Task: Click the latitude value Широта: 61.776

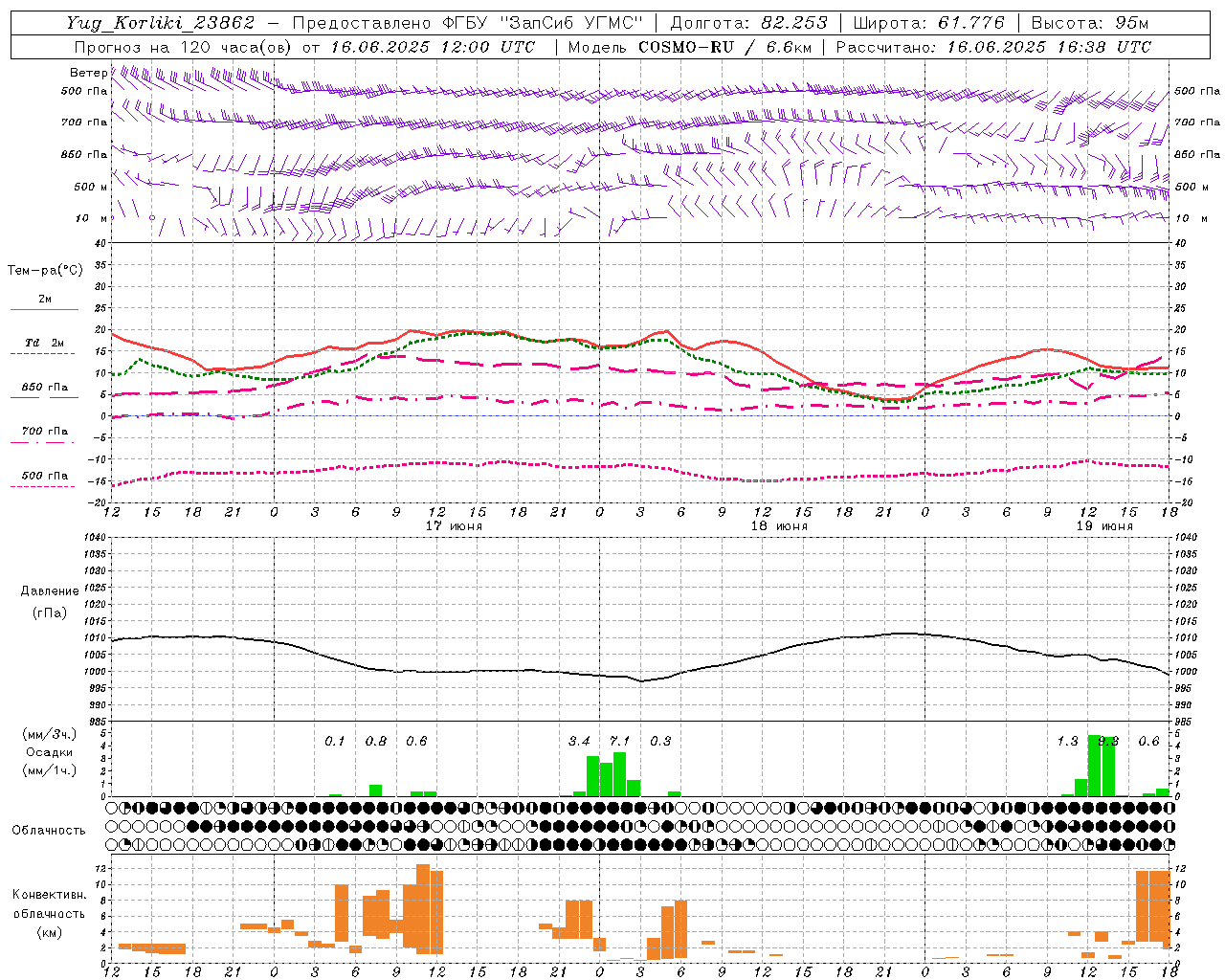Action: pyautogui.click(x=928, y=23)
